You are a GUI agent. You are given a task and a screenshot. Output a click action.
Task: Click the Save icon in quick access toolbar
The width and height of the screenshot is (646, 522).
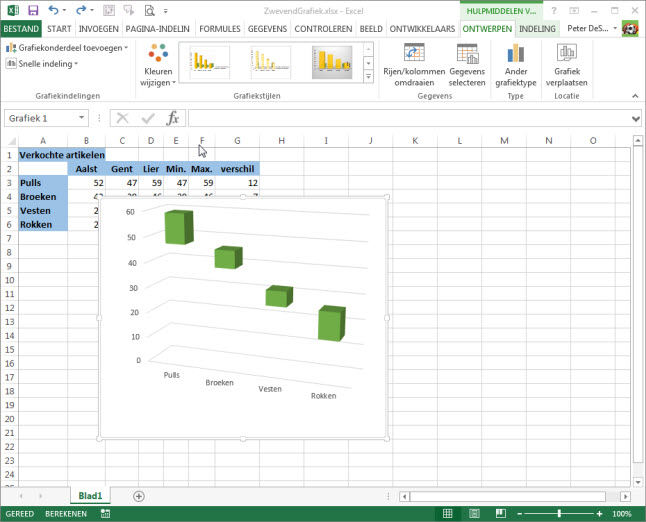click(x=33, y=10)
